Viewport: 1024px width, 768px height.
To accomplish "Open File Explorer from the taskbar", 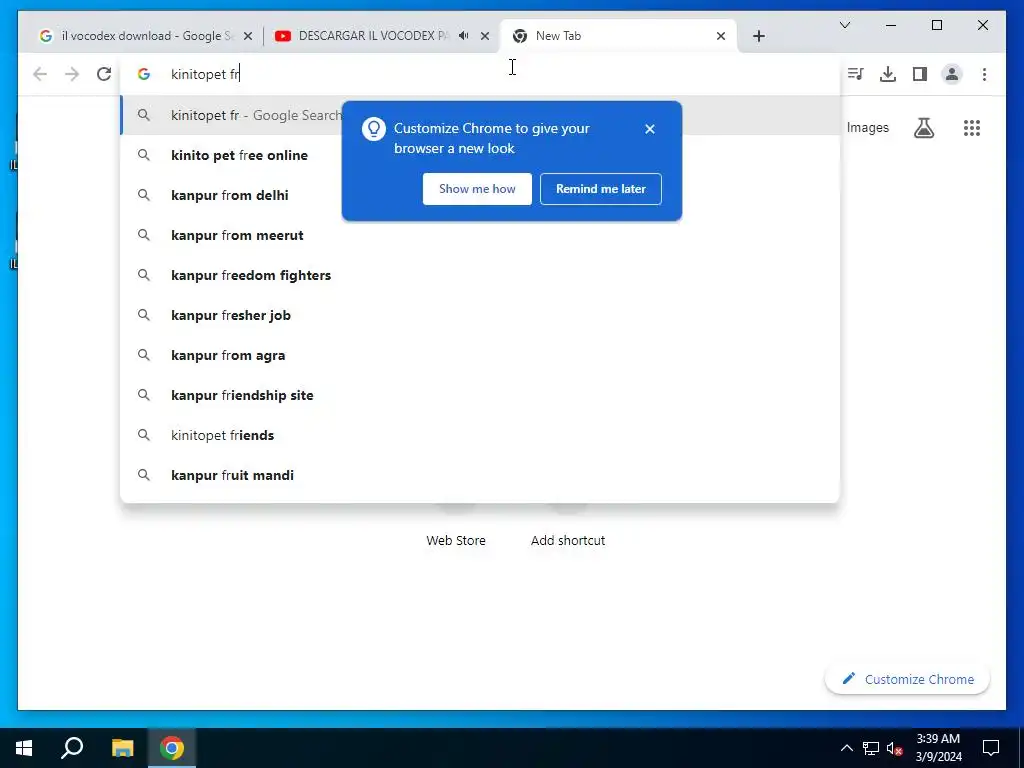I will click(x=122, y=748).
